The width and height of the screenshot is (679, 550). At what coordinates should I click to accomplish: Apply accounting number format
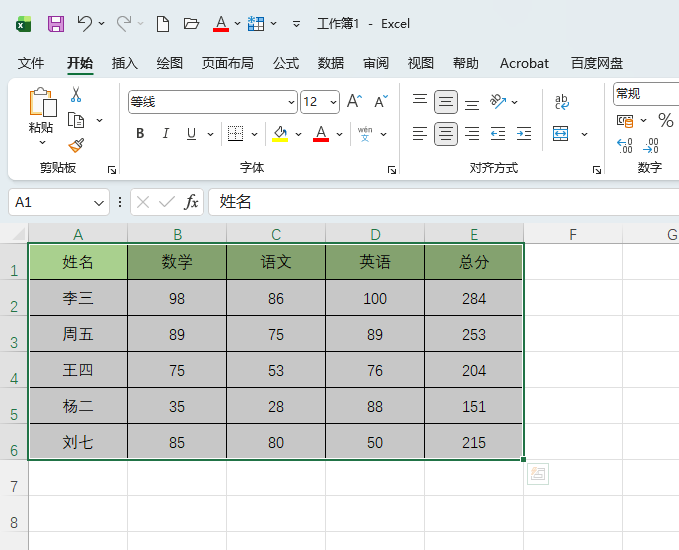625,121
